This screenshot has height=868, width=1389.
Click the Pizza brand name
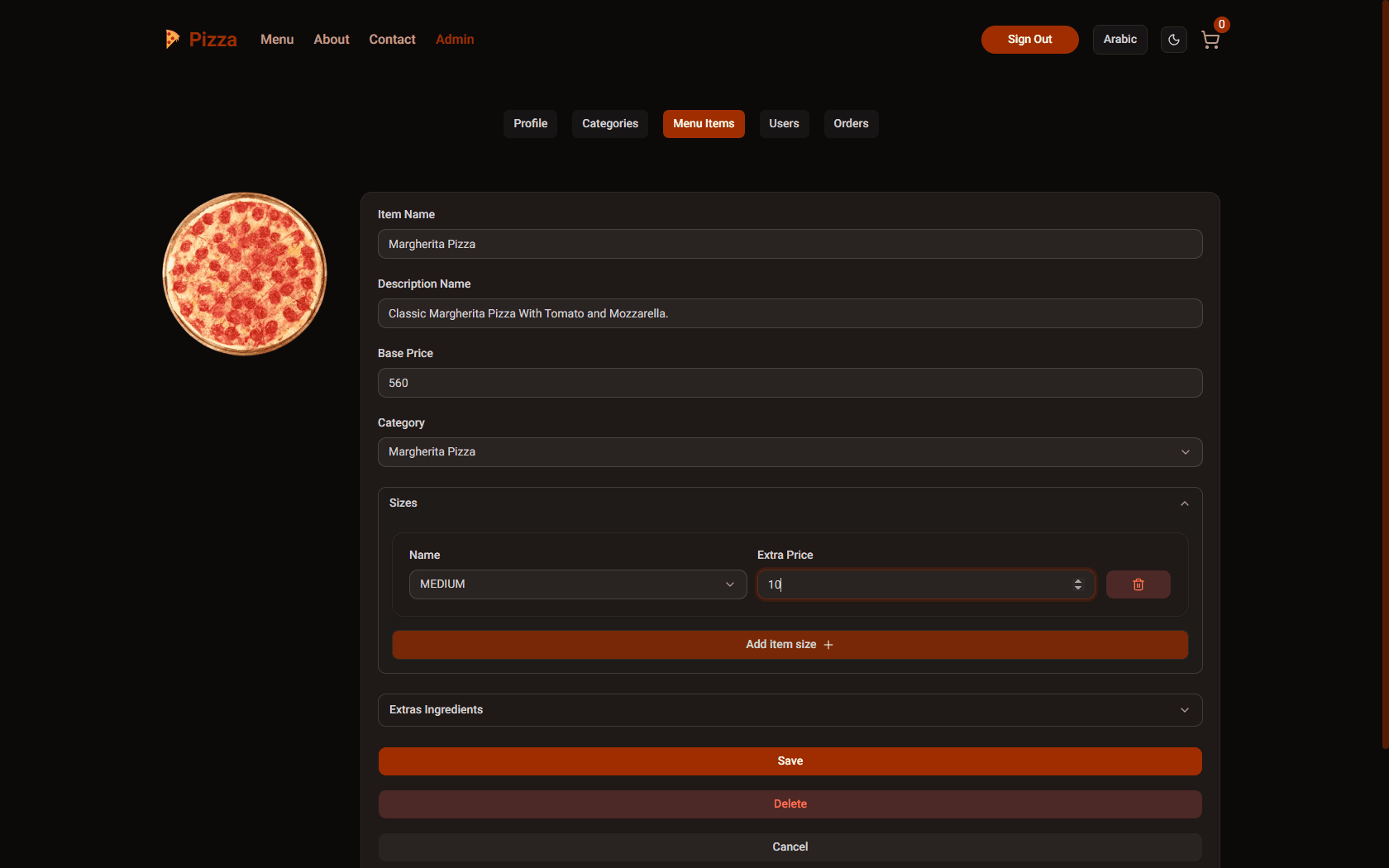[x=212, y=40]
